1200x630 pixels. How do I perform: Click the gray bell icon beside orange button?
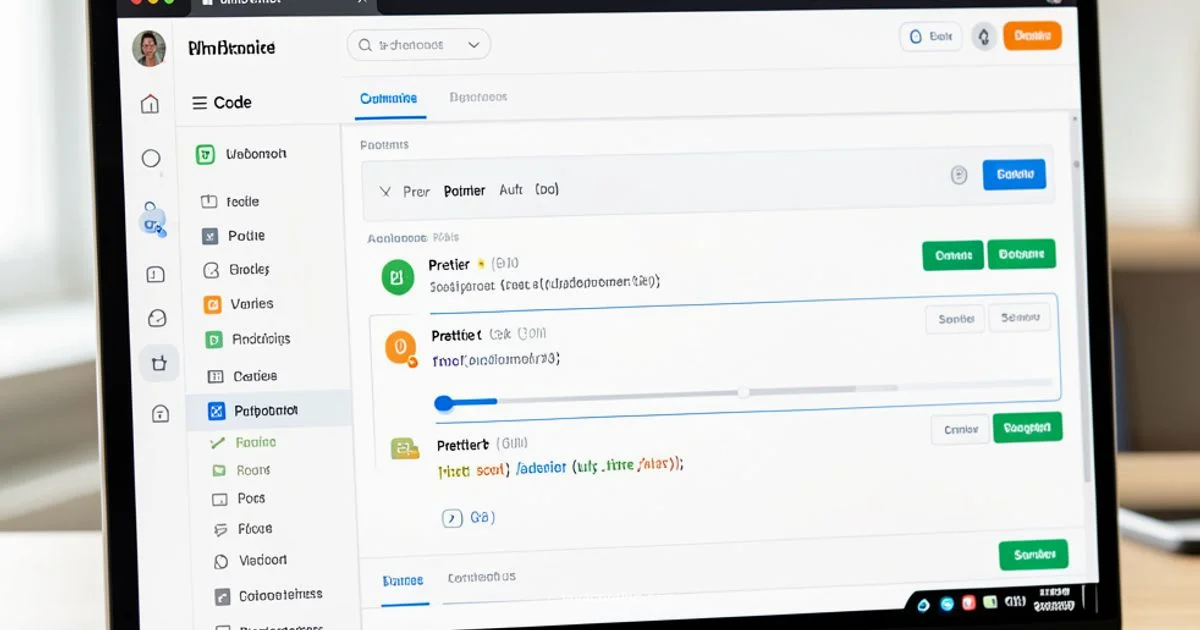pyautogui.click(x=984, y=37)
